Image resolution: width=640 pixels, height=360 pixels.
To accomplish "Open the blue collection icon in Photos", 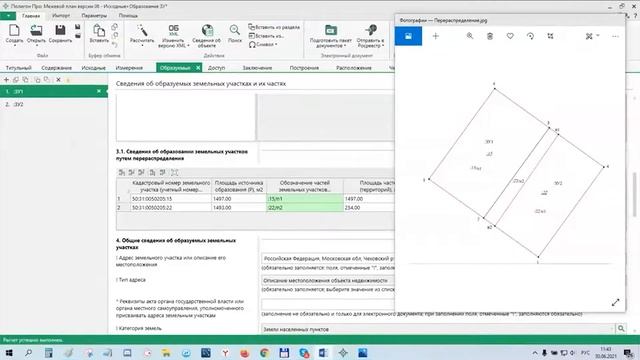I will tap(408, 36).
